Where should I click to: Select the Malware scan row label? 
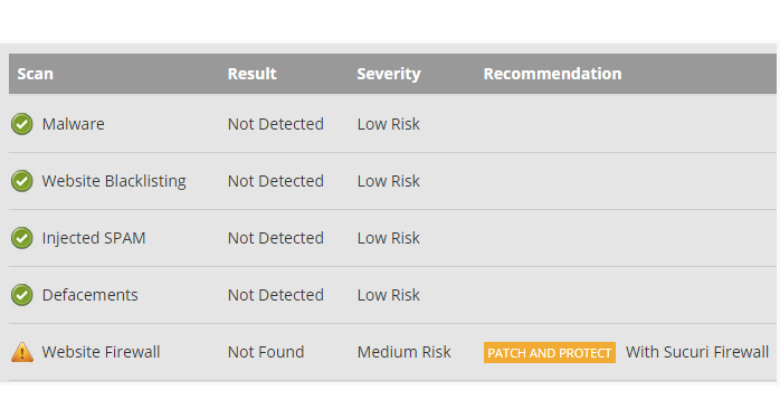pos(73,124)
